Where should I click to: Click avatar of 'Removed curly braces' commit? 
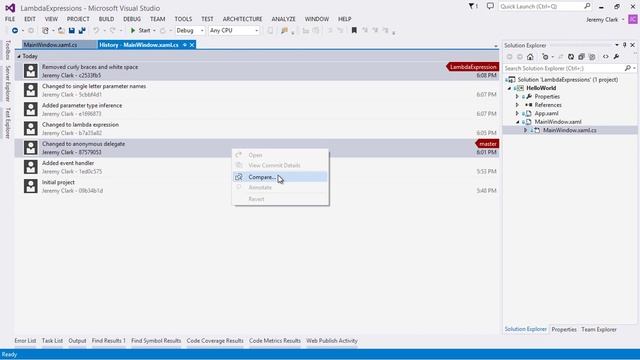pyautogui.click(x=31, y=71)
